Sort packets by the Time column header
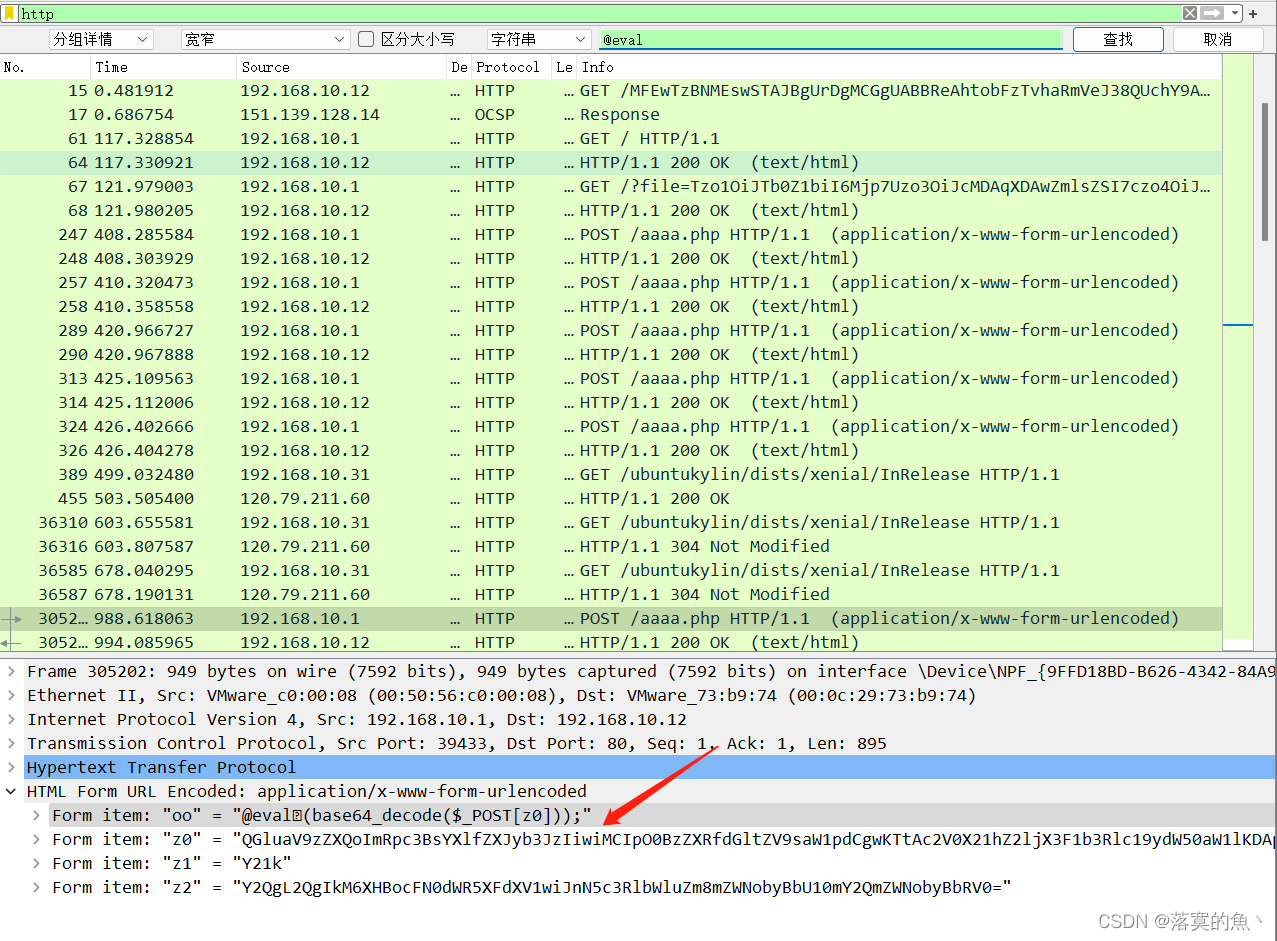The height and width of the screenshot is (941, 1277). point(162,67)
